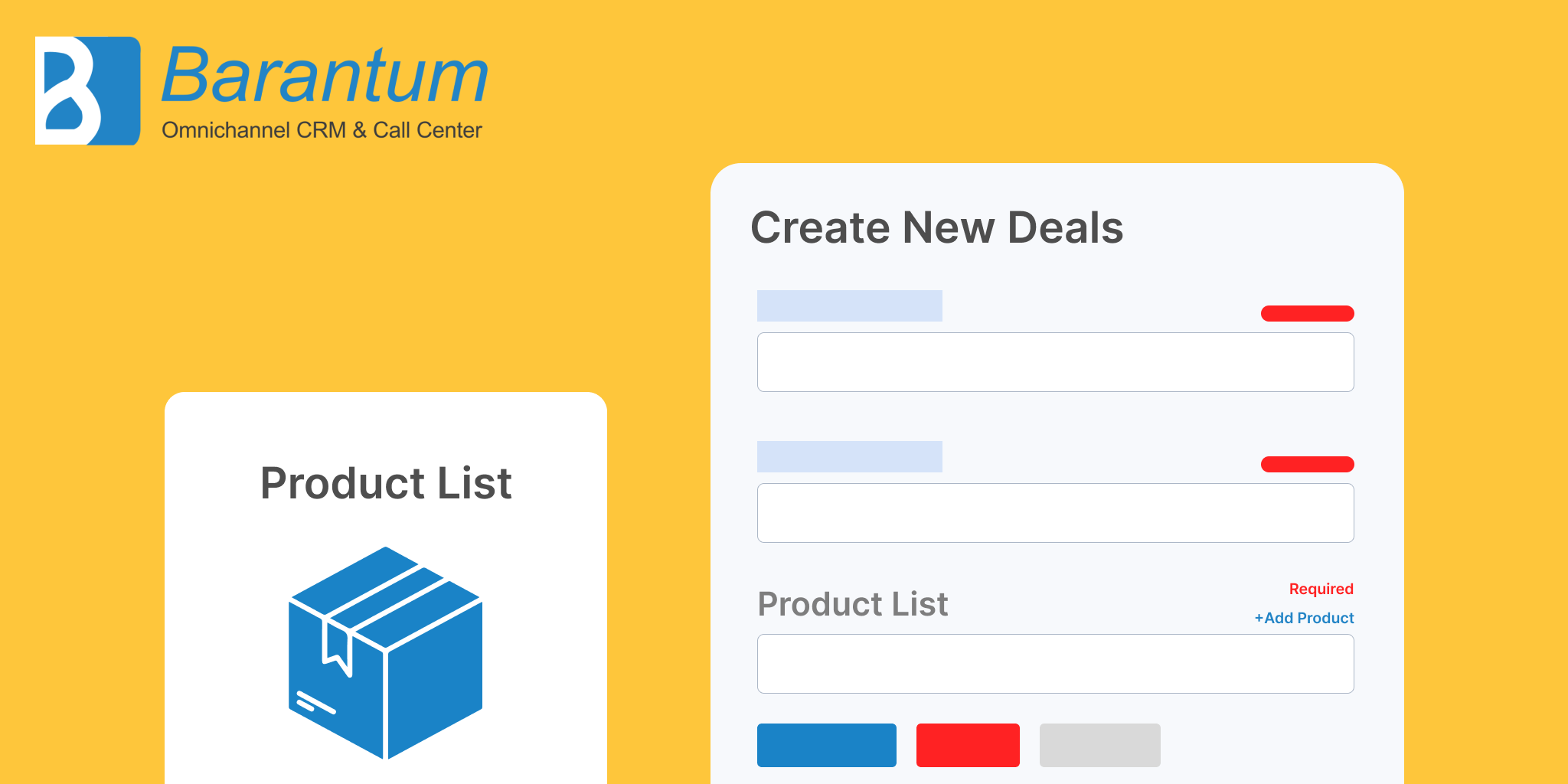The image size is (1568, 784).
Task: Click the Create New Deals heading
Action: 937,228
